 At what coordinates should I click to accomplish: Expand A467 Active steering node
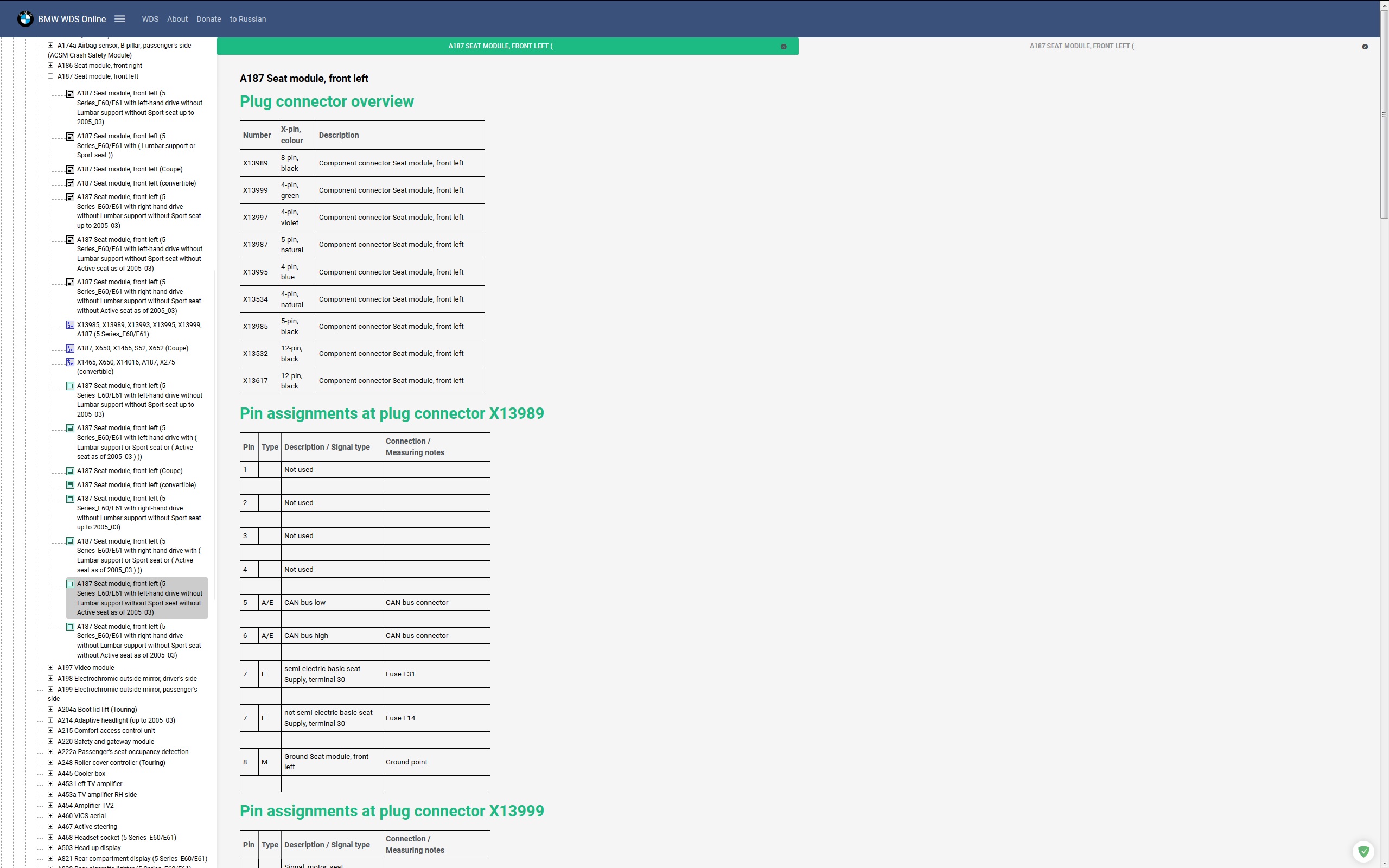click(50, 827)
